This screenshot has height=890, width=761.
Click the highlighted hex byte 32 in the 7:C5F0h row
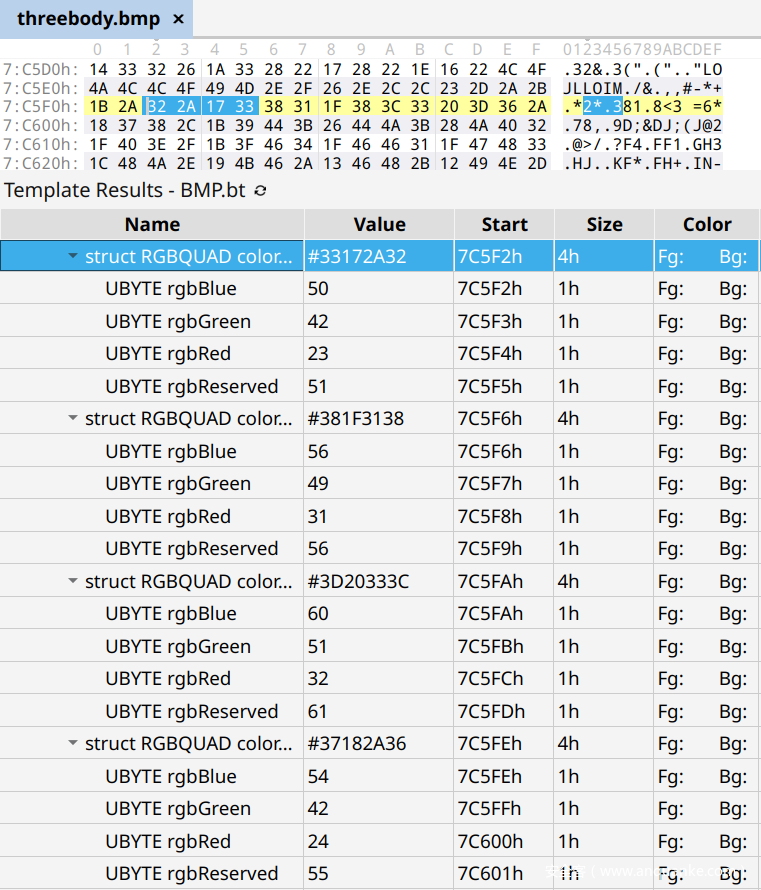pyautogui.click(x=156, y=107)
